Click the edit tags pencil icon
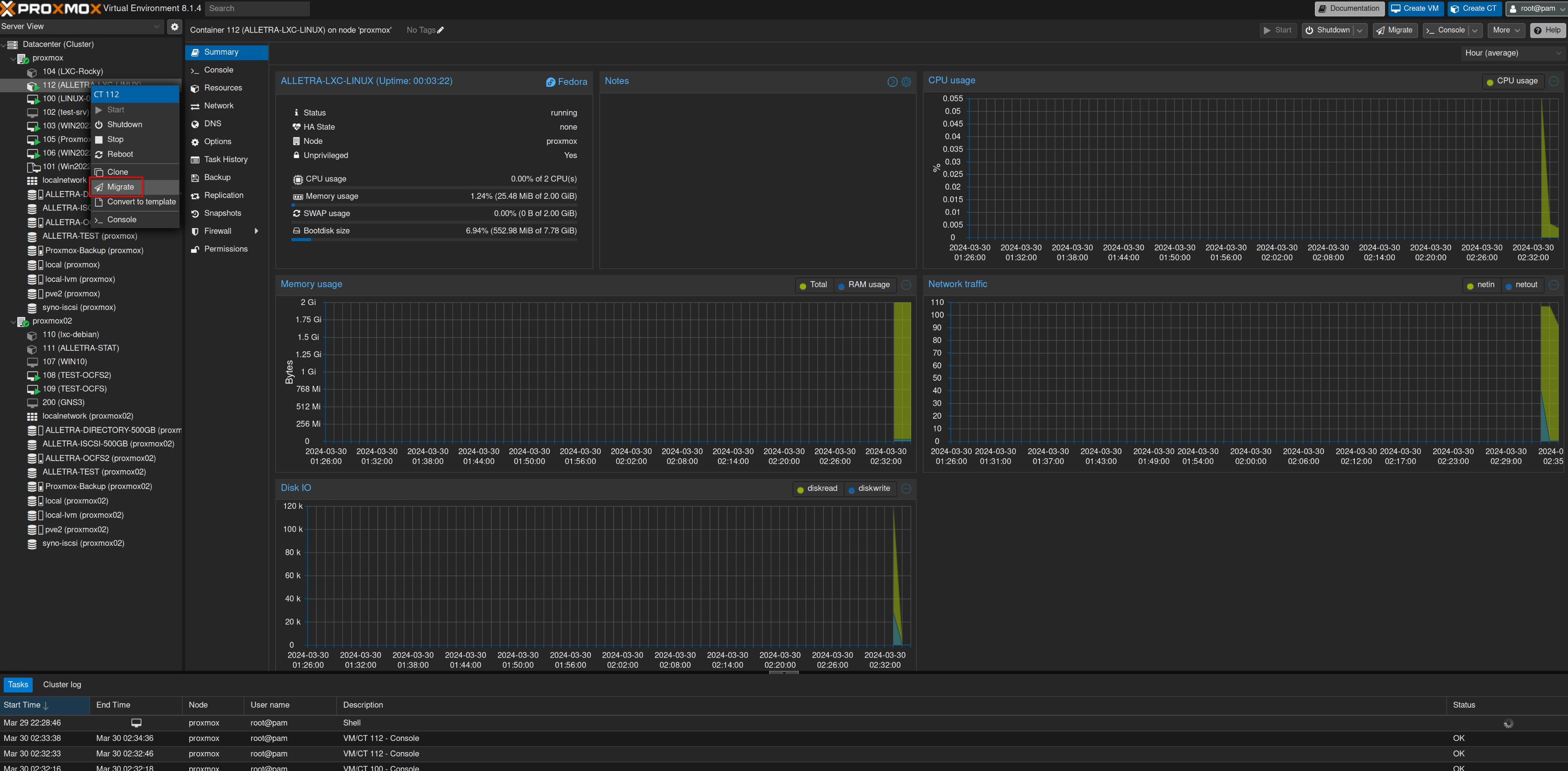This screenshot has width=1568, height=771. [x=441, y=30]
